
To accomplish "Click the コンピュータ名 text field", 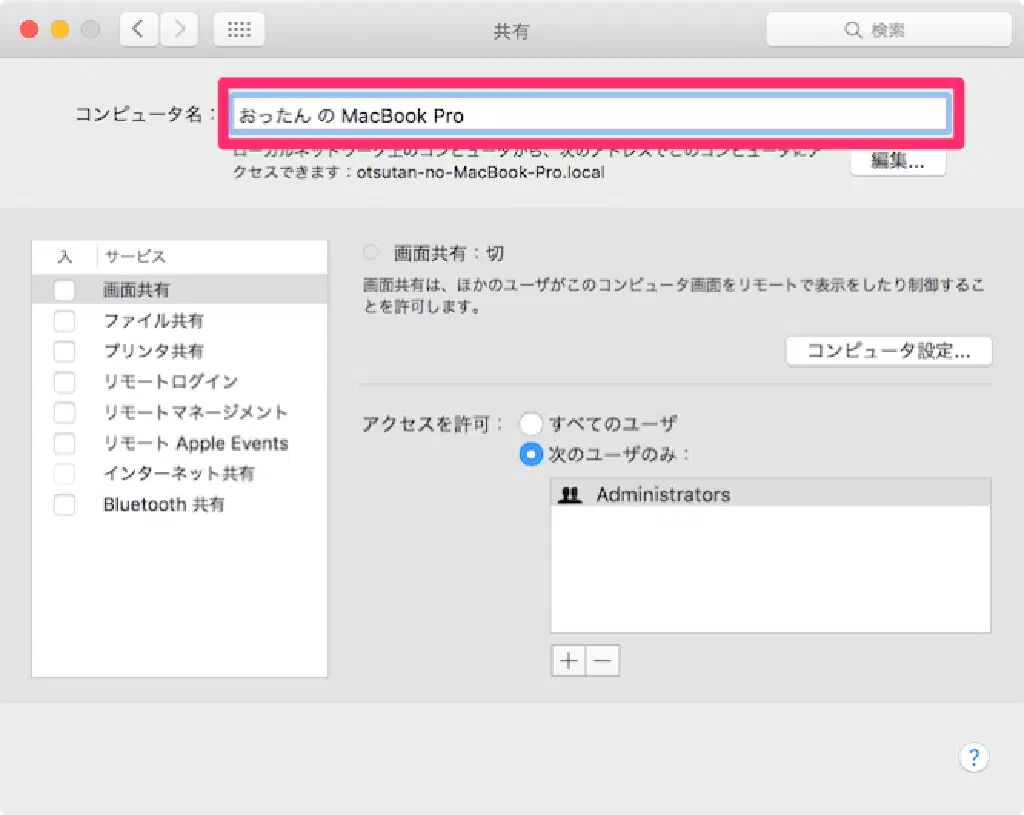I will point(590,115).
